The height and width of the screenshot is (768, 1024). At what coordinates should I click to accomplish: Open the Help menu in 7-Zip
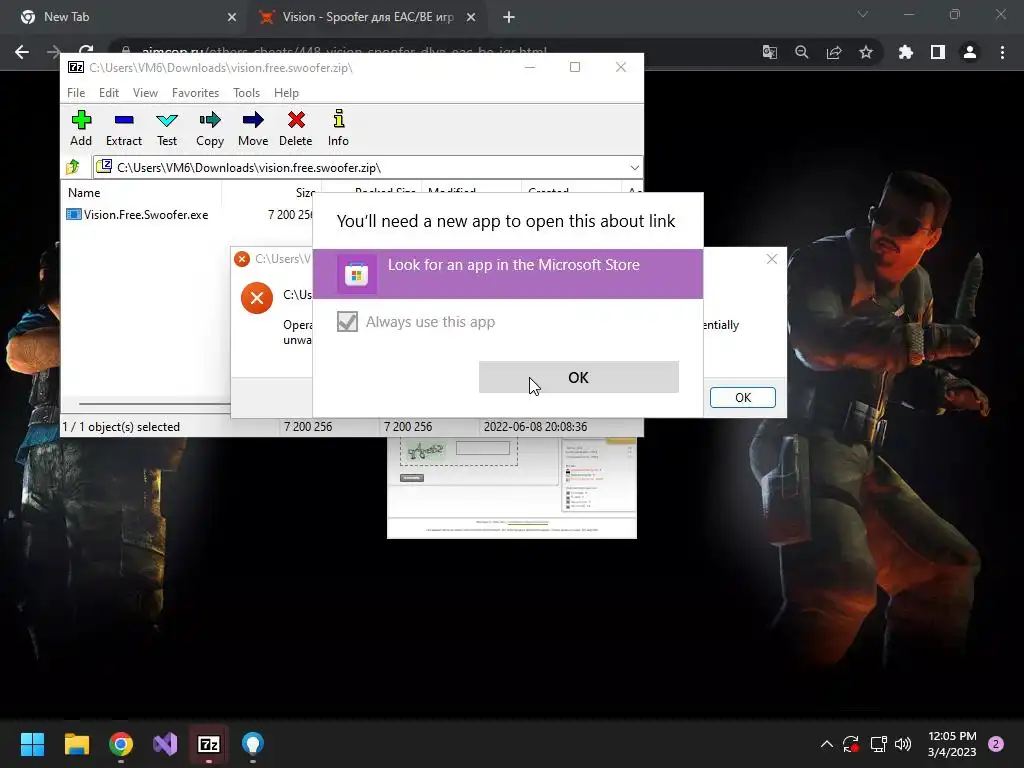click(x=286, y=93)
